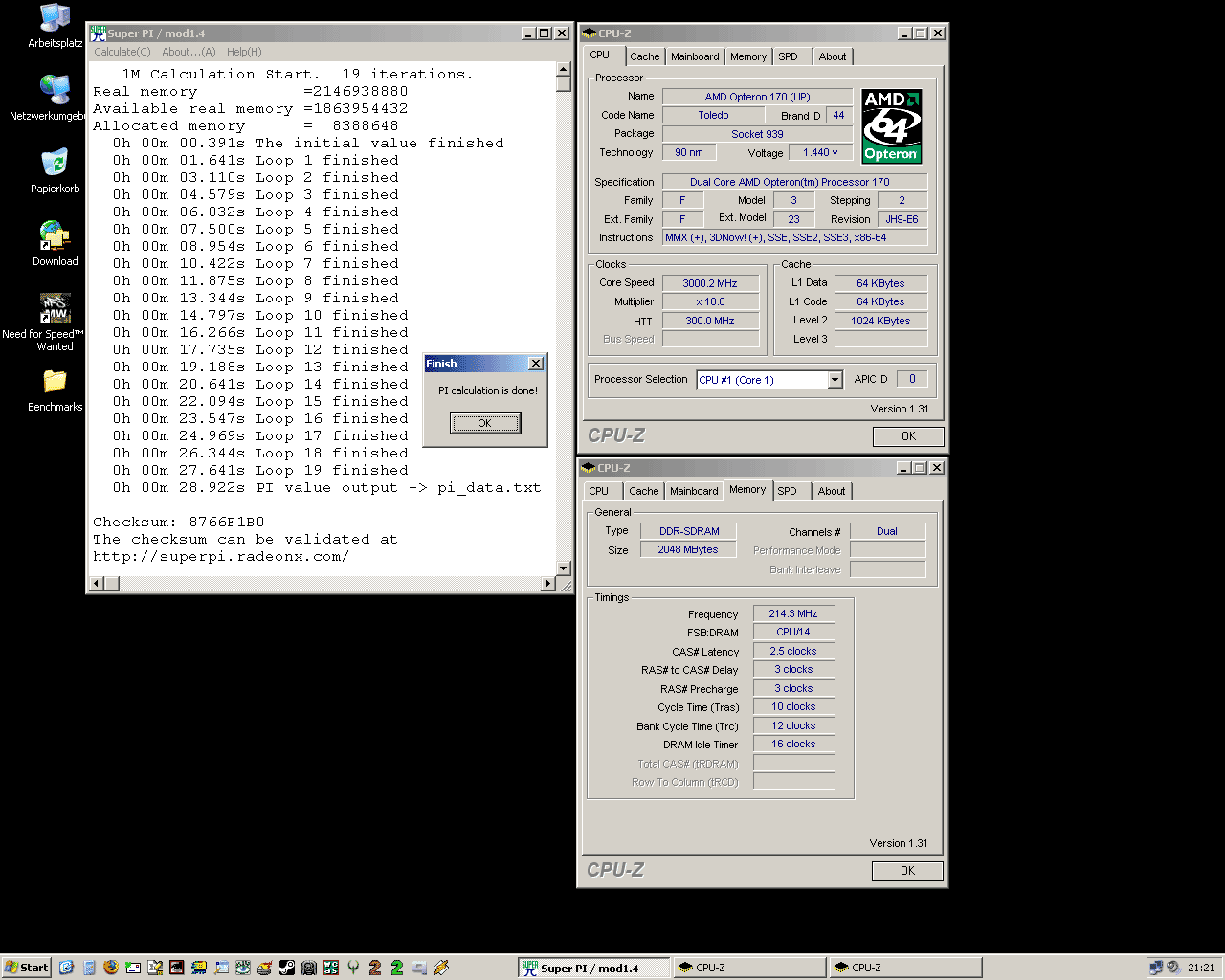
Task: Click the Super PI title bar icon
Action: (98, 33)
